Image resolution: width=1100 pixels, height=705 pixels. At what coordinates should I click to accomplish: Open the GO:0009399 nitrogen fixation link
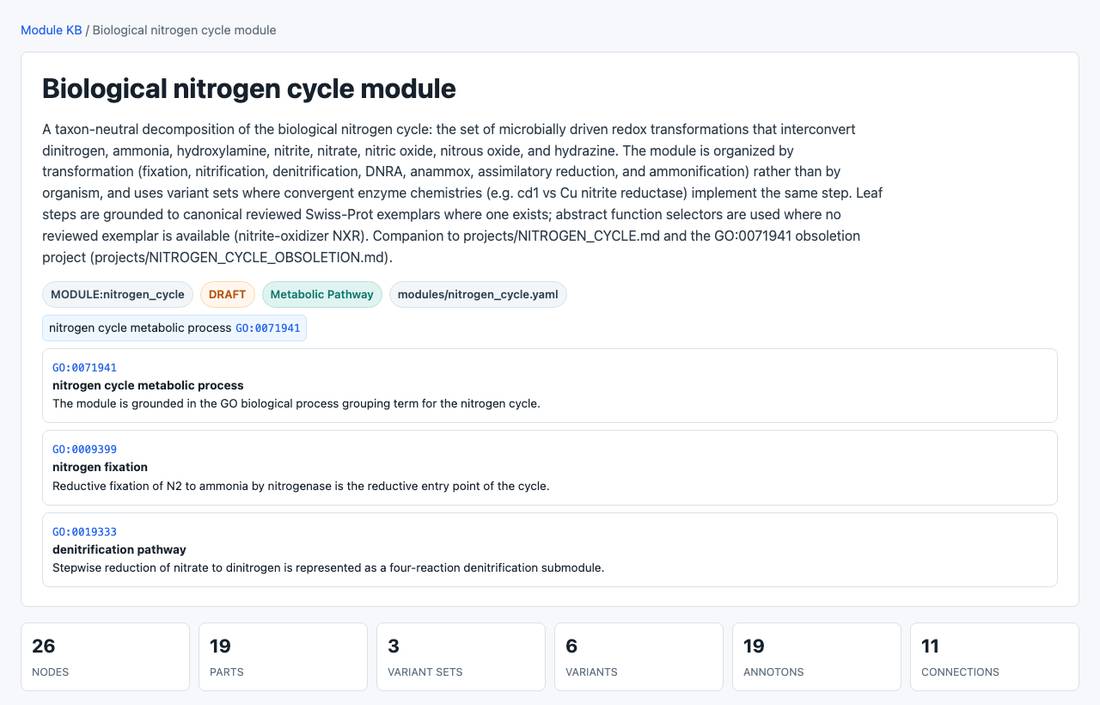84,450
